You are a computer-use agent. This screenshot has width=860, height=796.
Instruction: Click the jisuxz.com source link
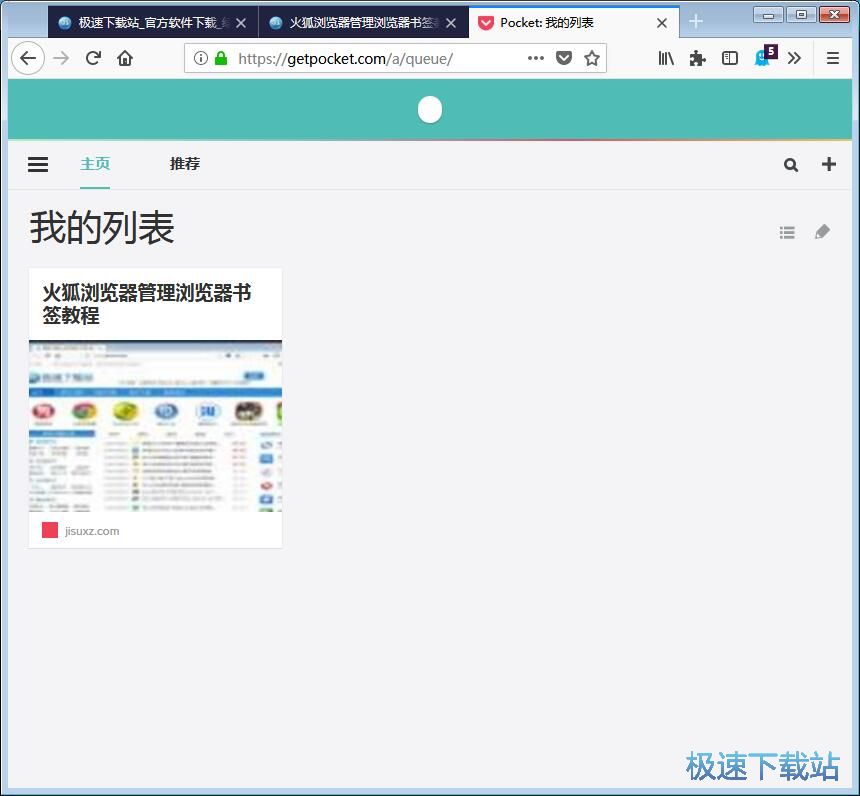92,531
